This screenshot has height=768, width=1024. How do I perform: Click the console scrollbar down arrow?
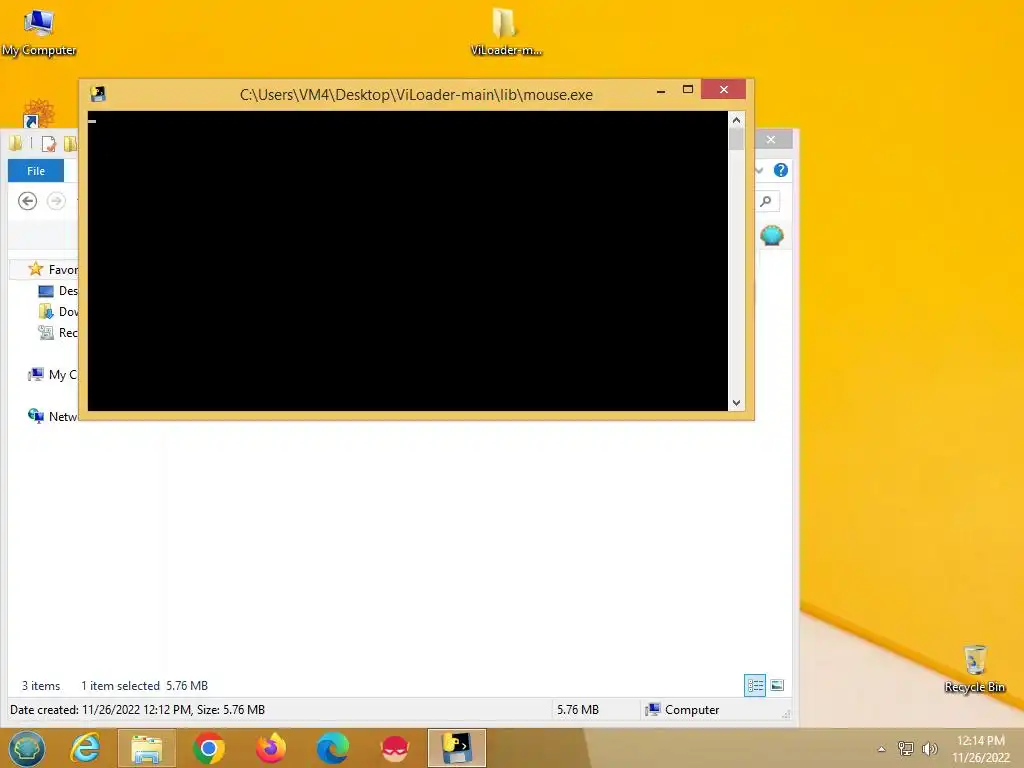736,403
